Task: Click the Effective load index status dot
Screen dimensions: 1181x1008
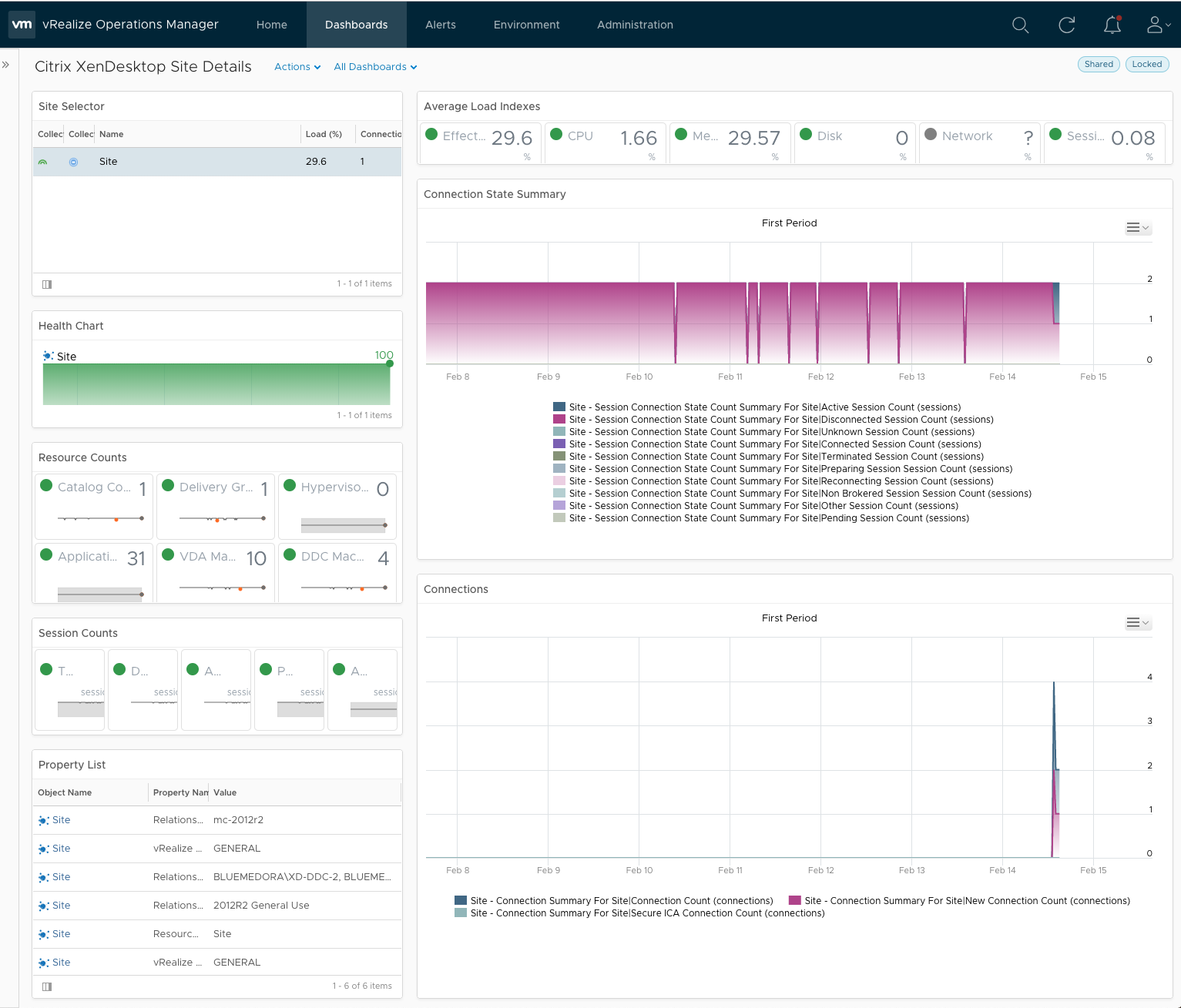Action: pyautogui.click(x=431, y=134)
